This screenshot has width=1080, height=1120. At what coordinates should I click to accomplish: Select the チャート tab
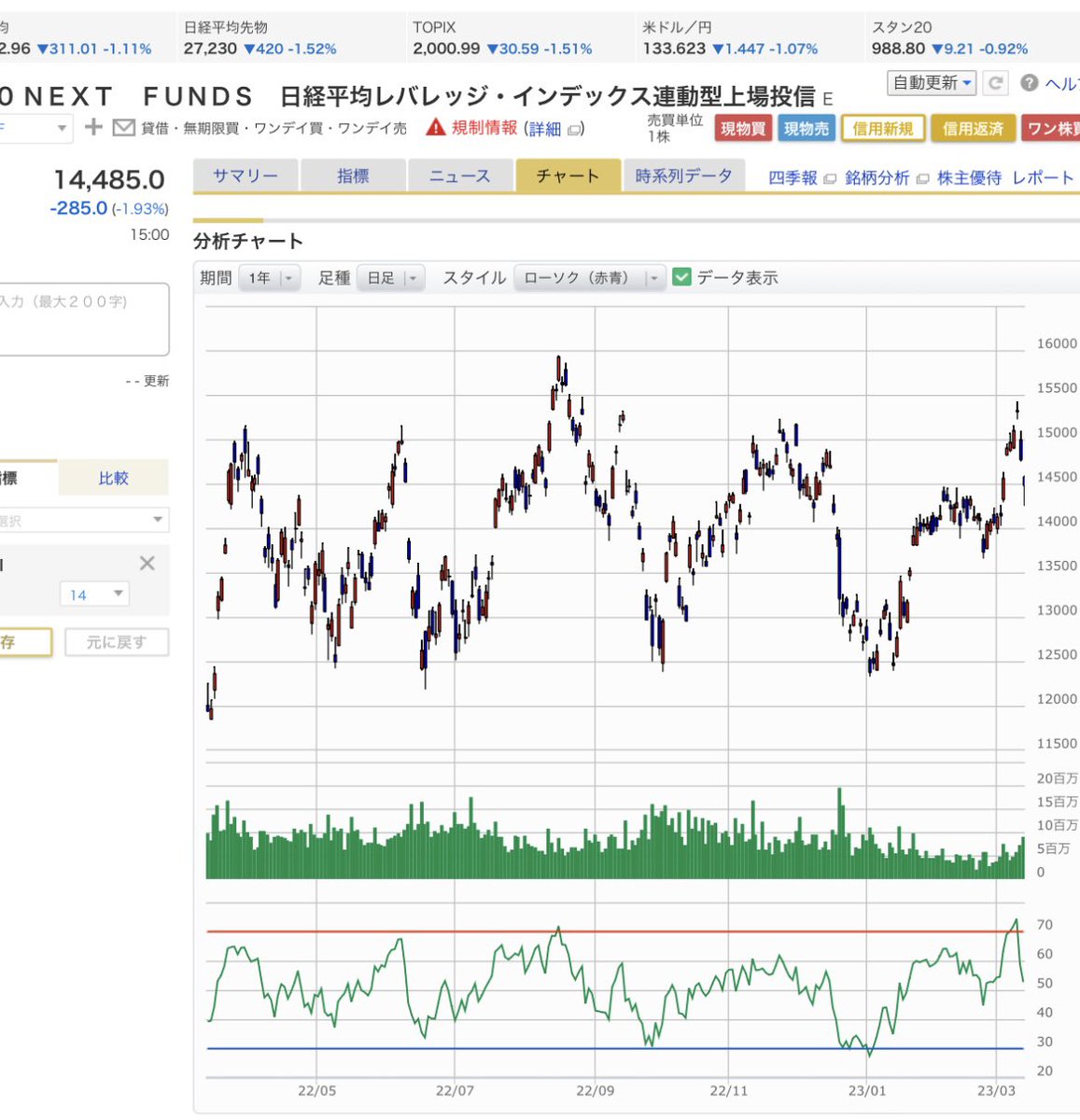568,175
